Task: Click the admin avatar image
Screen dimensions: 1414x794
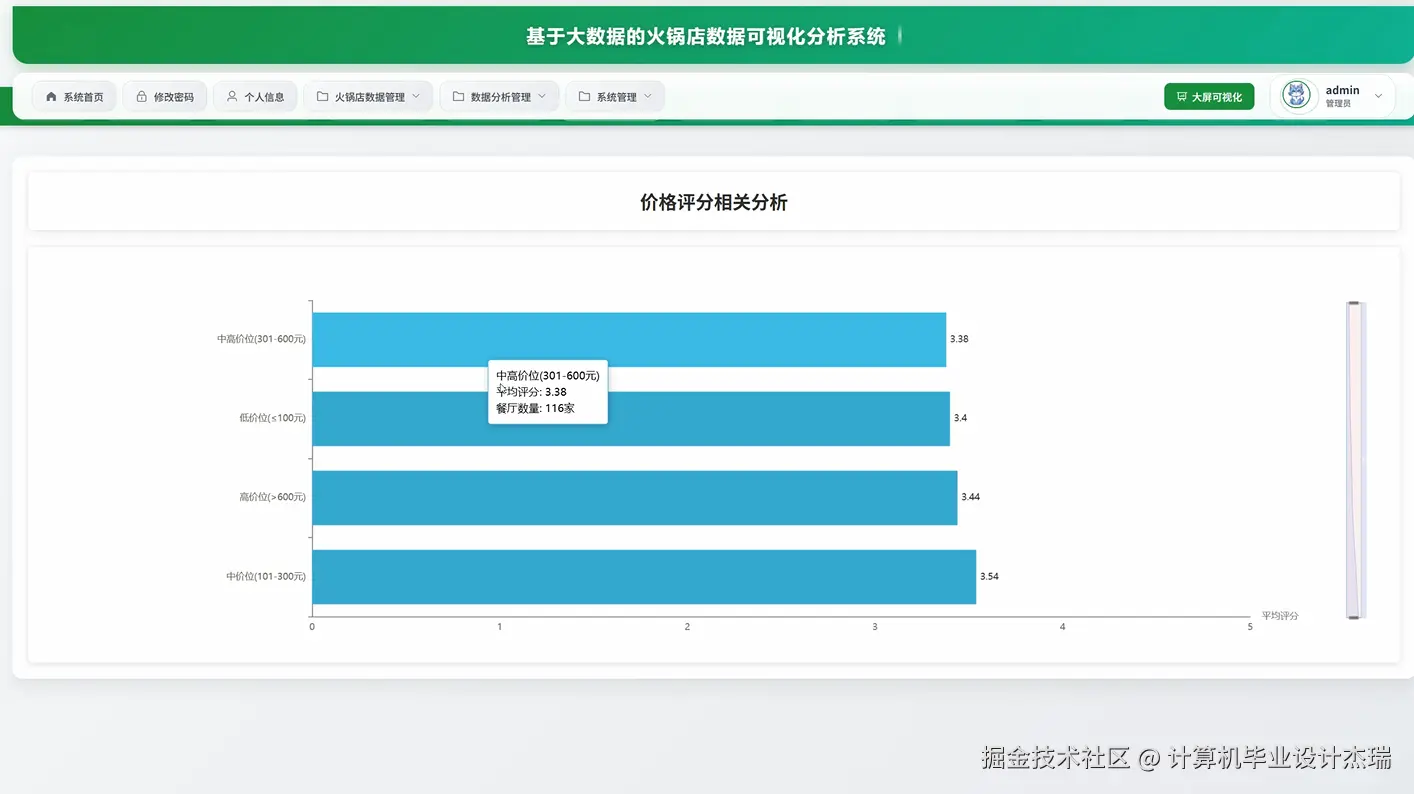Action: coord(1297,96)
